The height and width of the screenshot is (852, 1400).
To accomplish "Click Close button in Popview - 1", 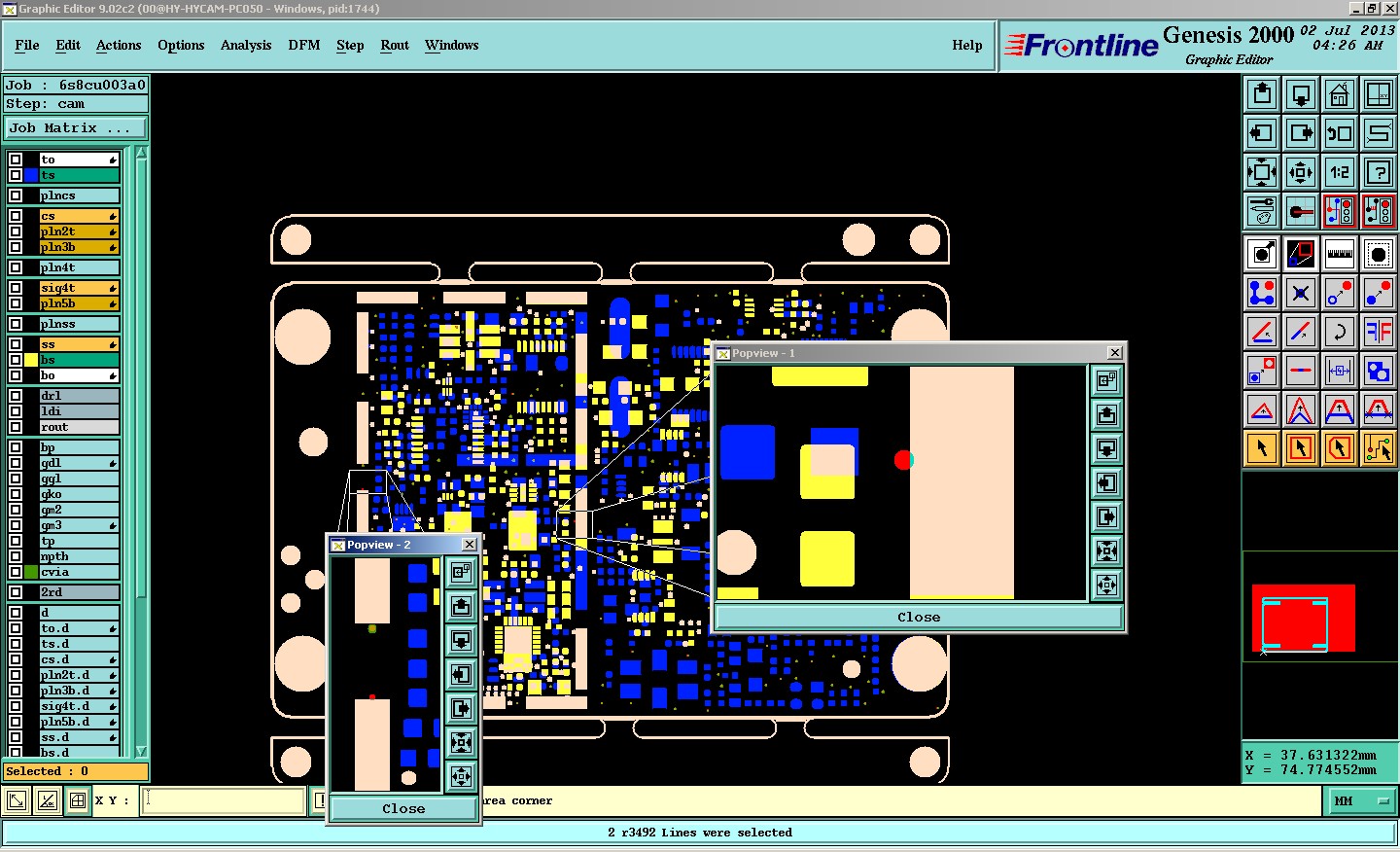I will [919, 617].
